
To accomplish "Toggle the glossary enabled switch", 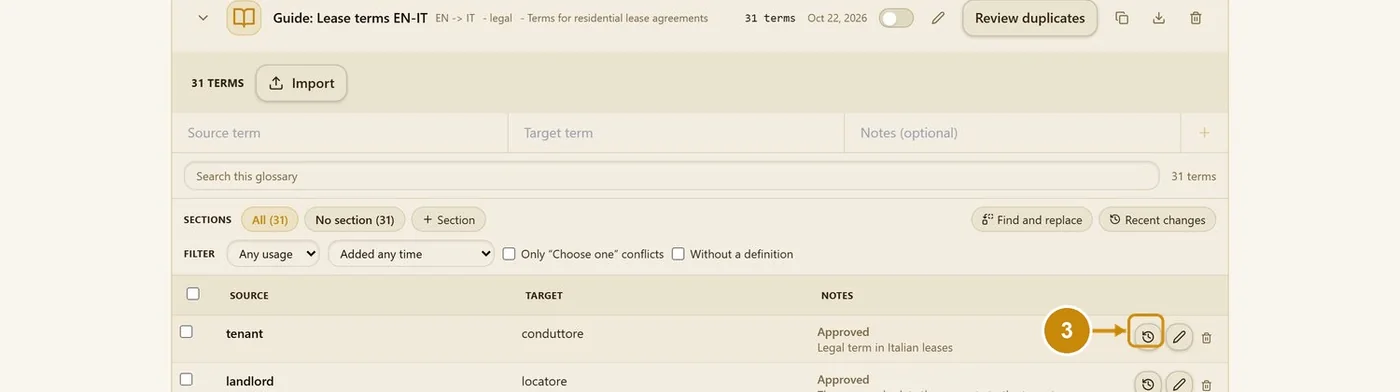I will [896, 18].
